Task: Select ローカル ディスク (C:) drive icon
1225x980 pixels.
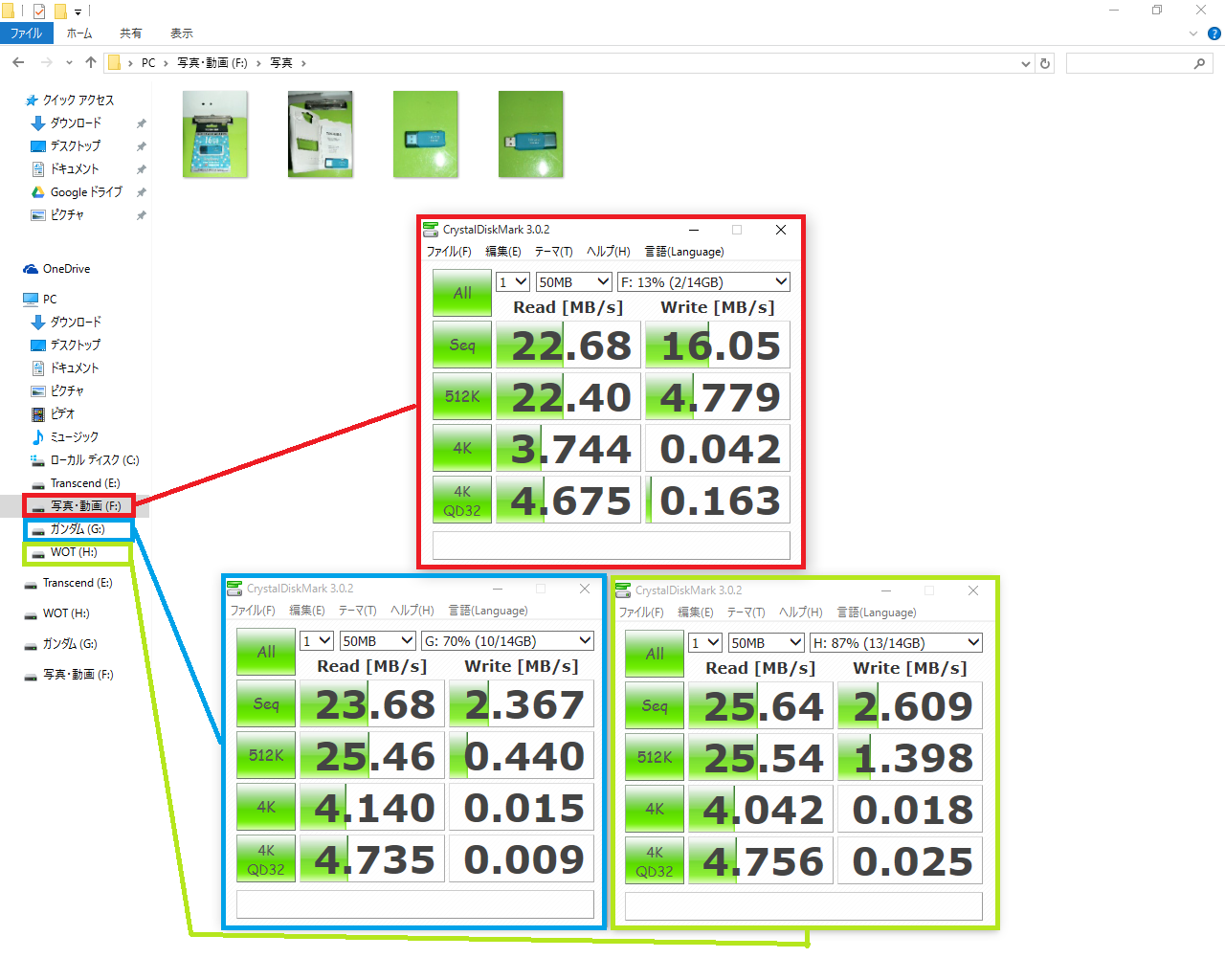Action: click(38, 460)
